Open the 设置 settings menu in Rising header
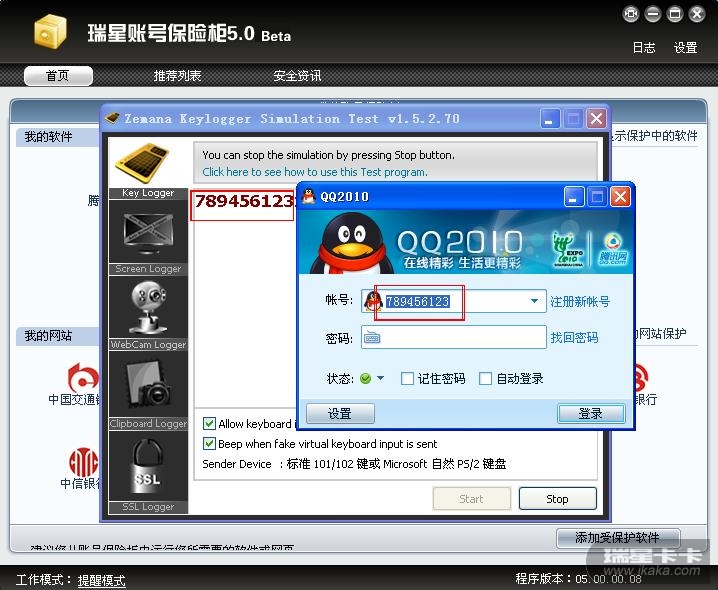Screen dimensions: 718x590 (x=685, y=47)
